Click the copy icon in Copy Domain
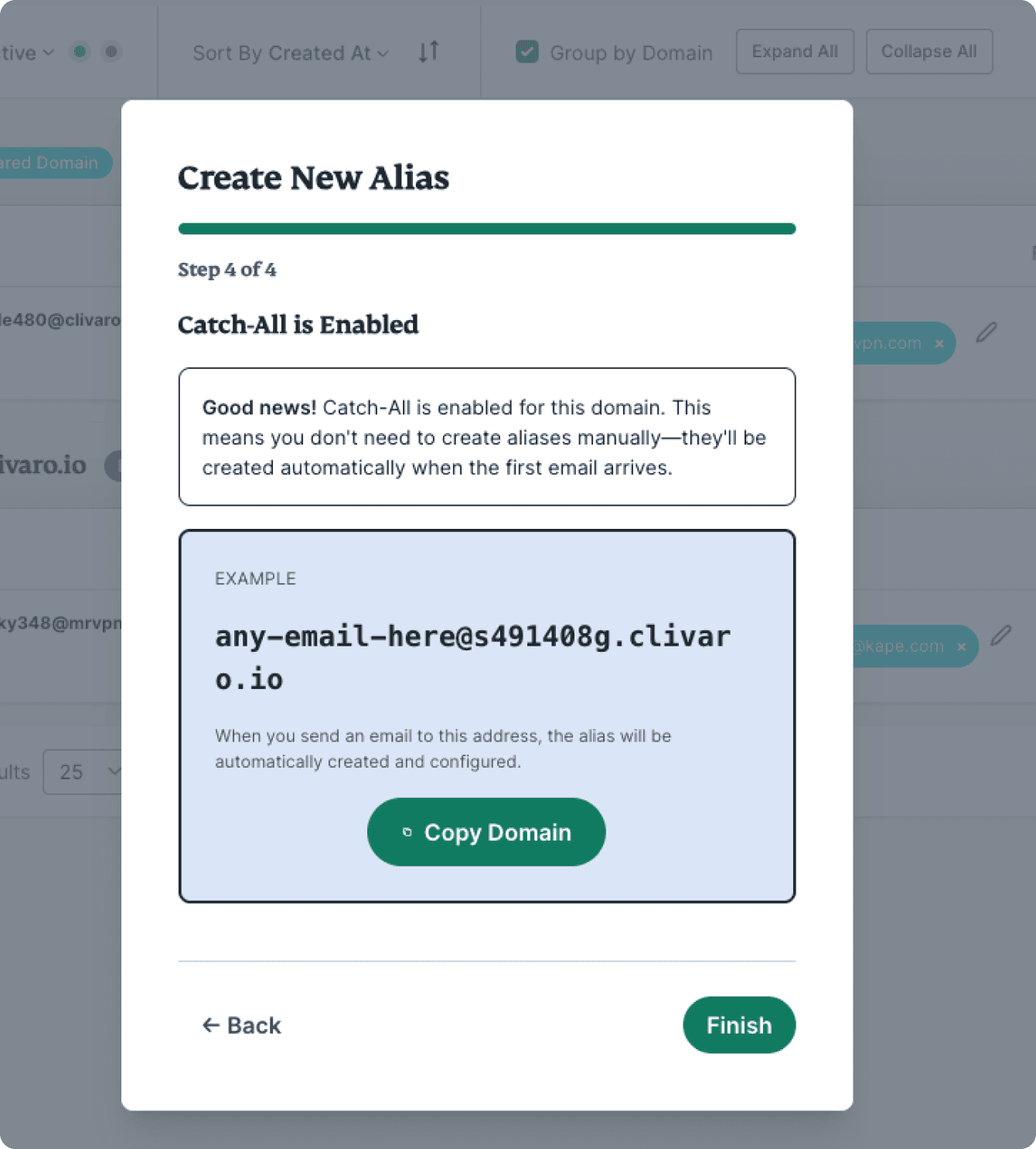Viewport: 1036px width, 1149px height. click(x=407, y=833)
